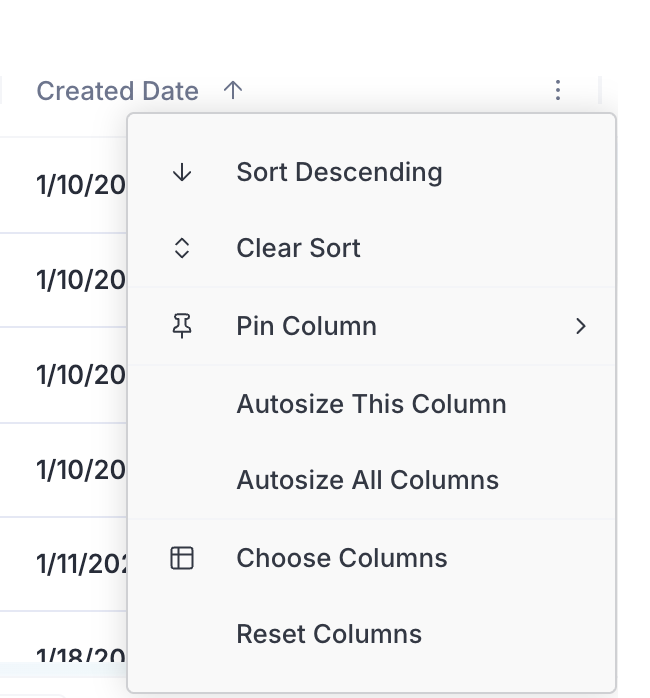Click the table icon beside Choose Columns
Image resolution: width=650 pixels, height=698 pixels.
[x=182, y=558]
